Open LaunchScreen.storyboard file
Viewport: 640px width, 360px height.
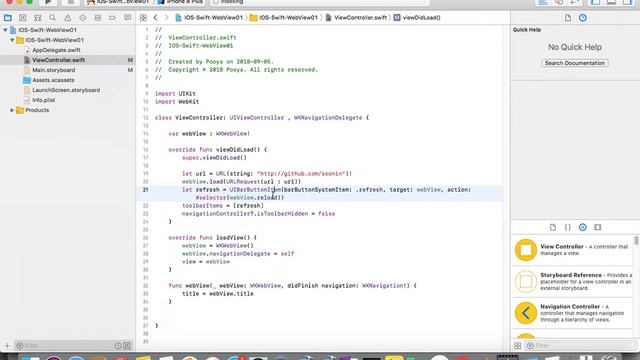point(66,90)
